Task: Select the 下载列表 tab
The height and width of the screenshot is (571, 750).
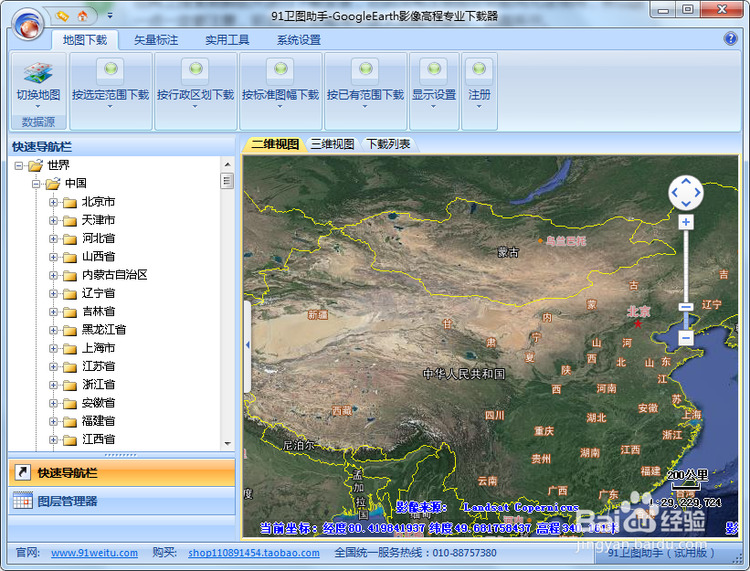Action: pos(388,144)
